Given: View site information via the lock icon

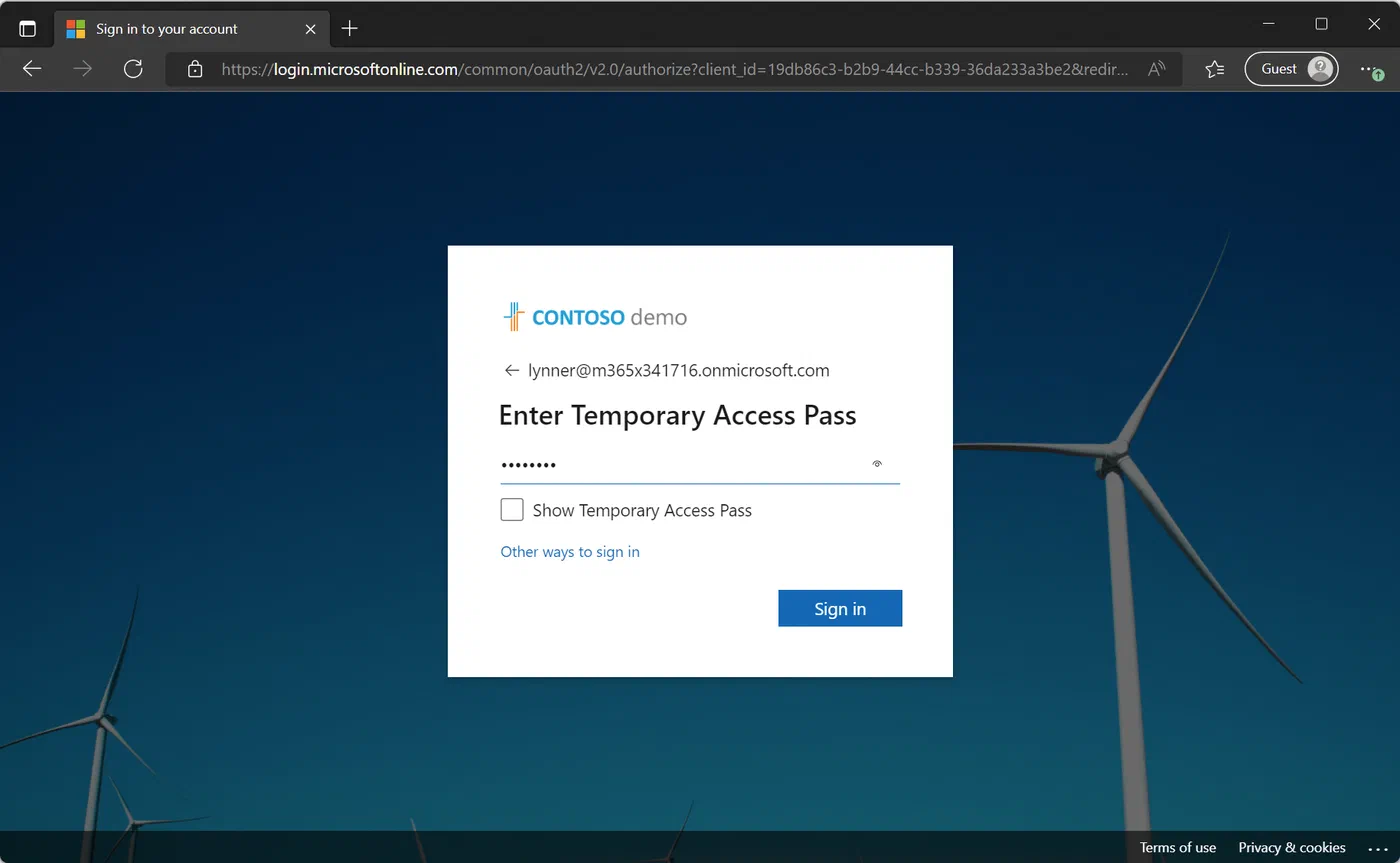Looking at the screenshot, I should (x=195, y=69).
